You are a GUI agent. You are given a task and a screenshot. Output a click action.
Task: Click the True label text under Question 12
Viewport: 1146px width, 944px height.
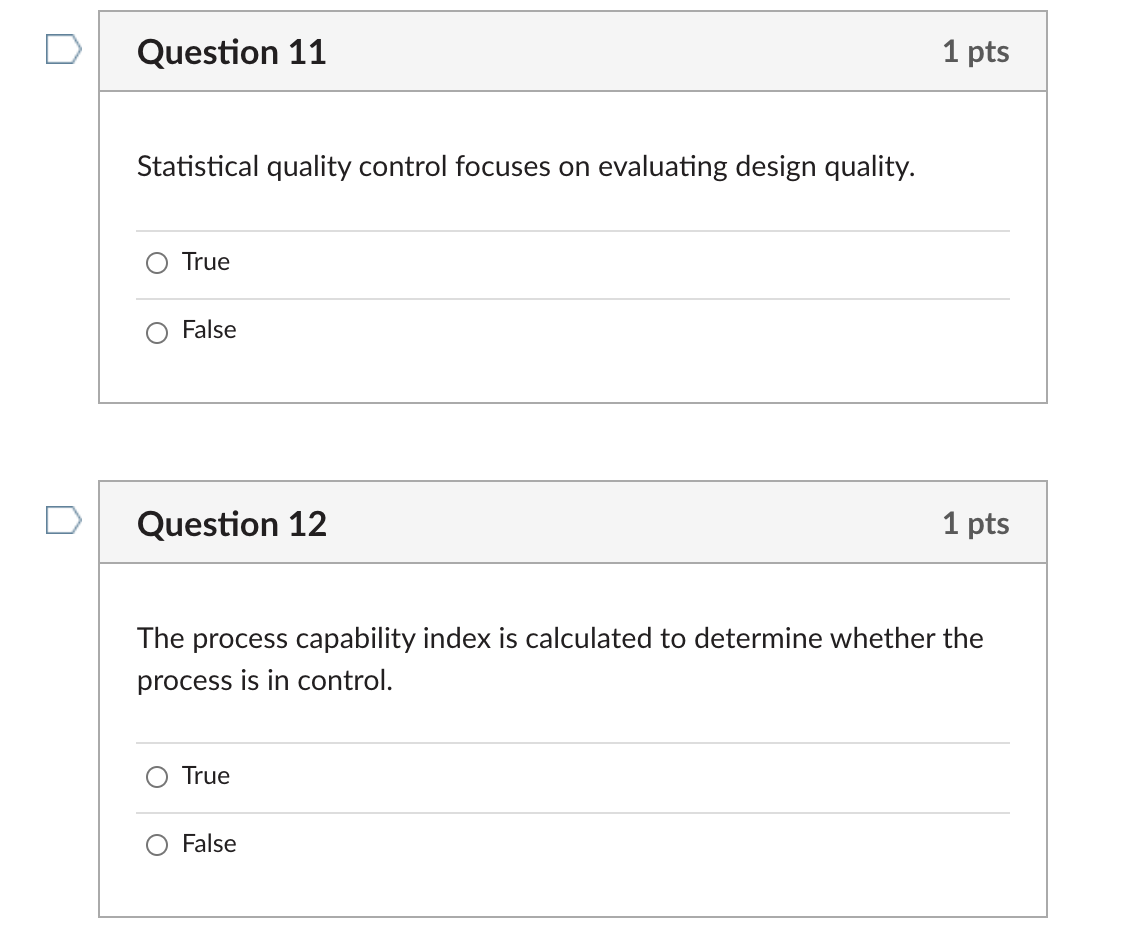point(204,775)
